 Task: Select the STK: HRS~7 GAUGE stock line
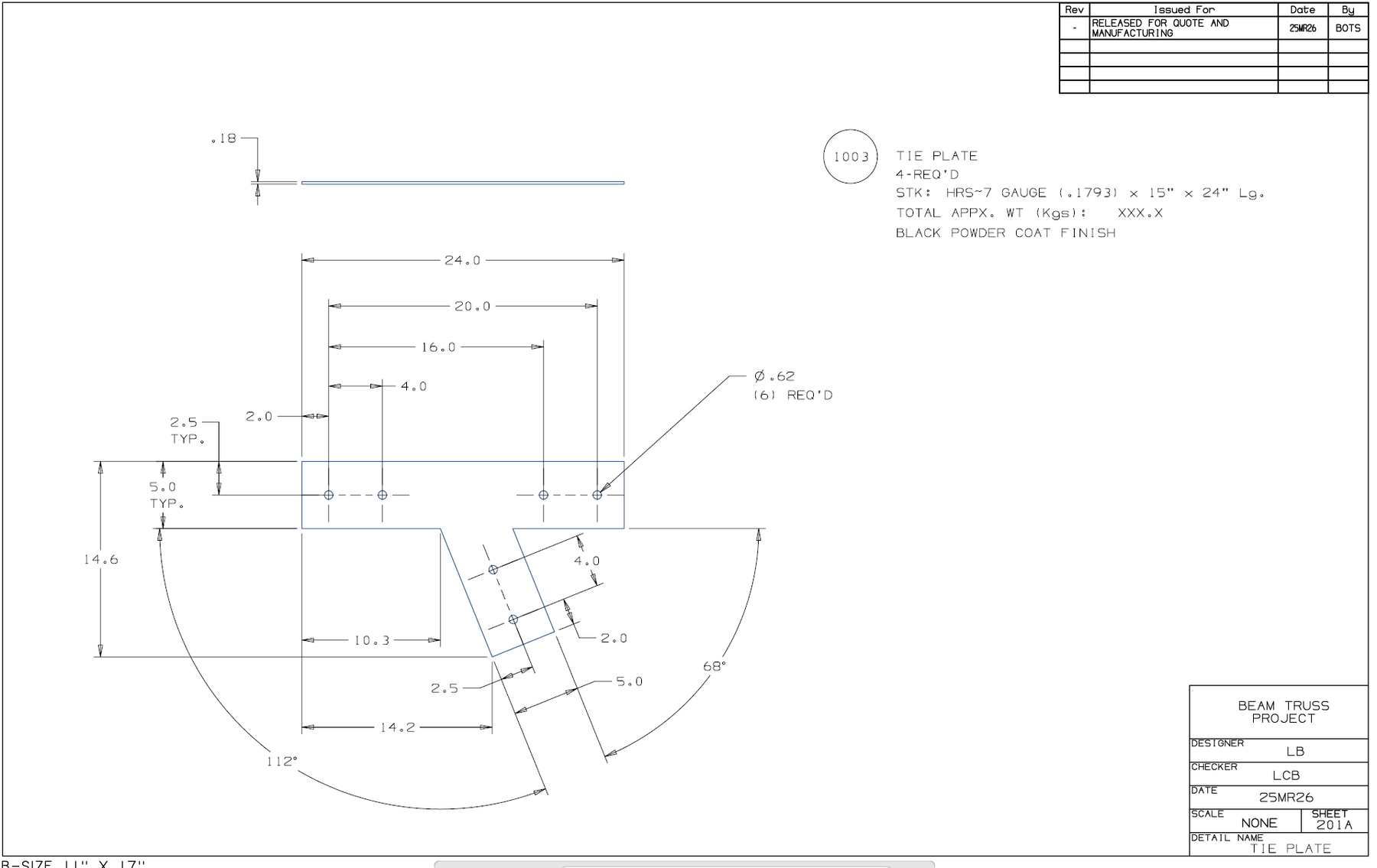point(1080,193)
